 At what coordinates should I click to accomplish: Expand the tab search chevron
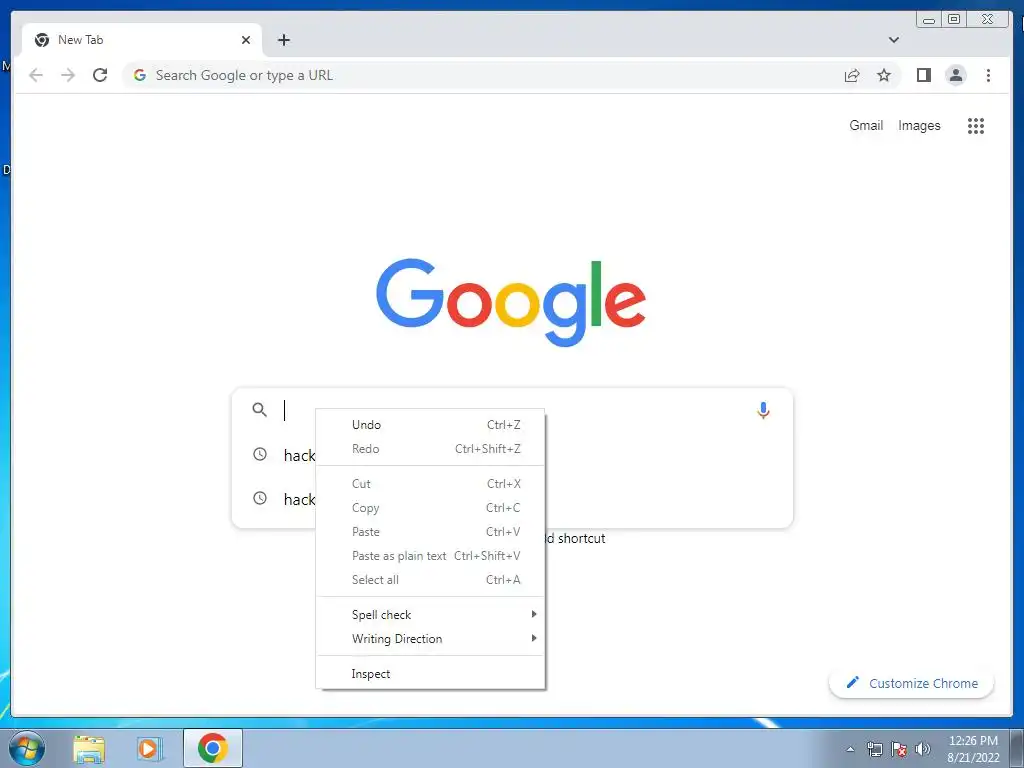point(893,40)
